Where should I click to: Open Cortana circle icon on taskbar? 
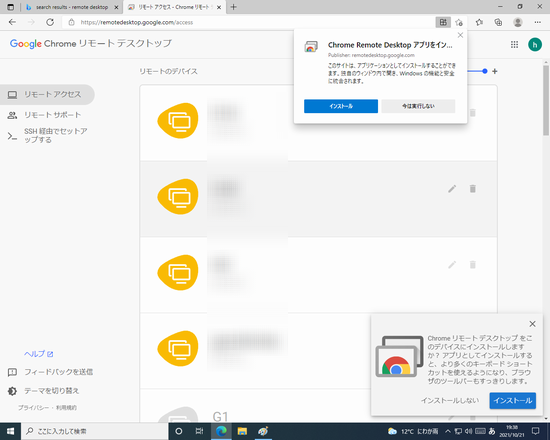(x=179, y=431)
